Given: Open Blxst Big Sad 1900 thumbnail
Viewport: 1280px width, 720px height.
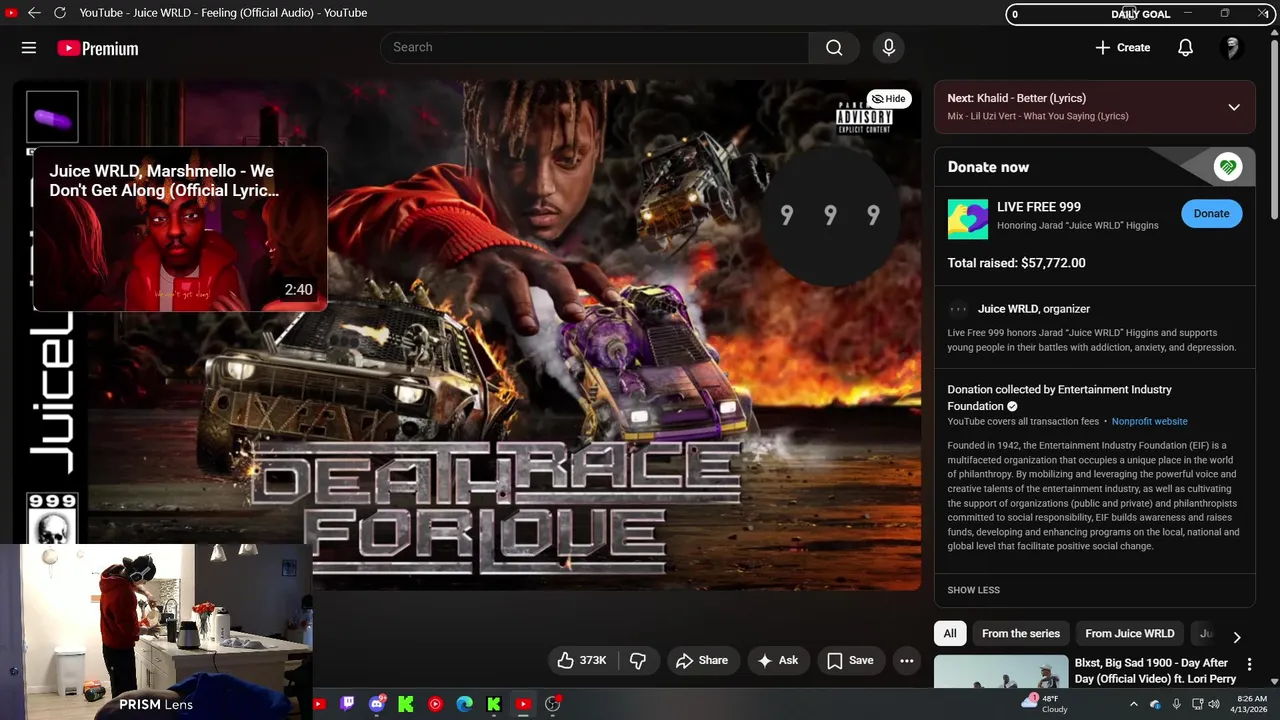Looking at the screenshot, I should [x=1000, y=672].
